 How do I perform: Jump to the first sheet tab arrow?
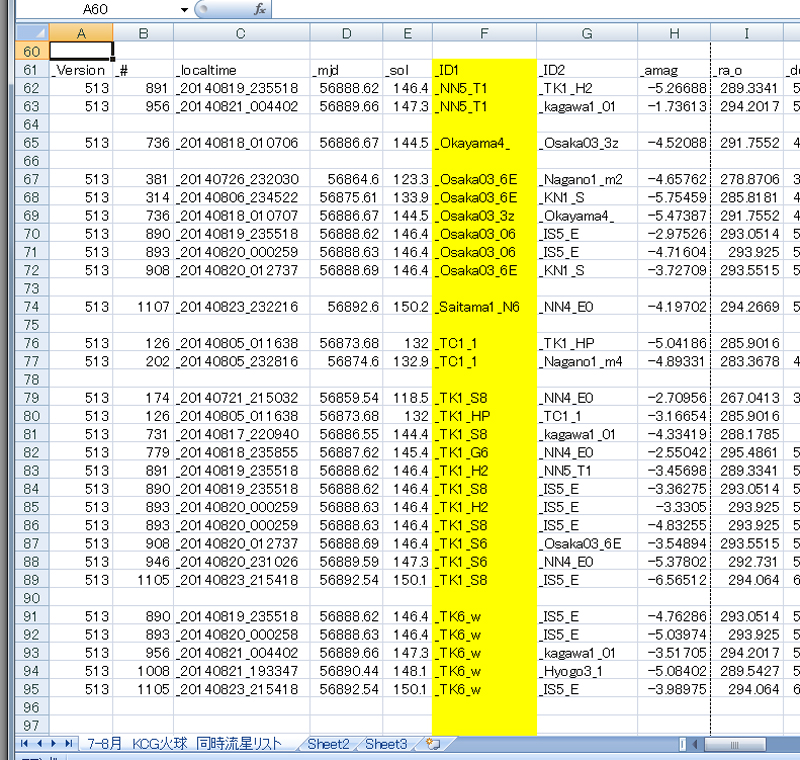(x=24, y=744)
